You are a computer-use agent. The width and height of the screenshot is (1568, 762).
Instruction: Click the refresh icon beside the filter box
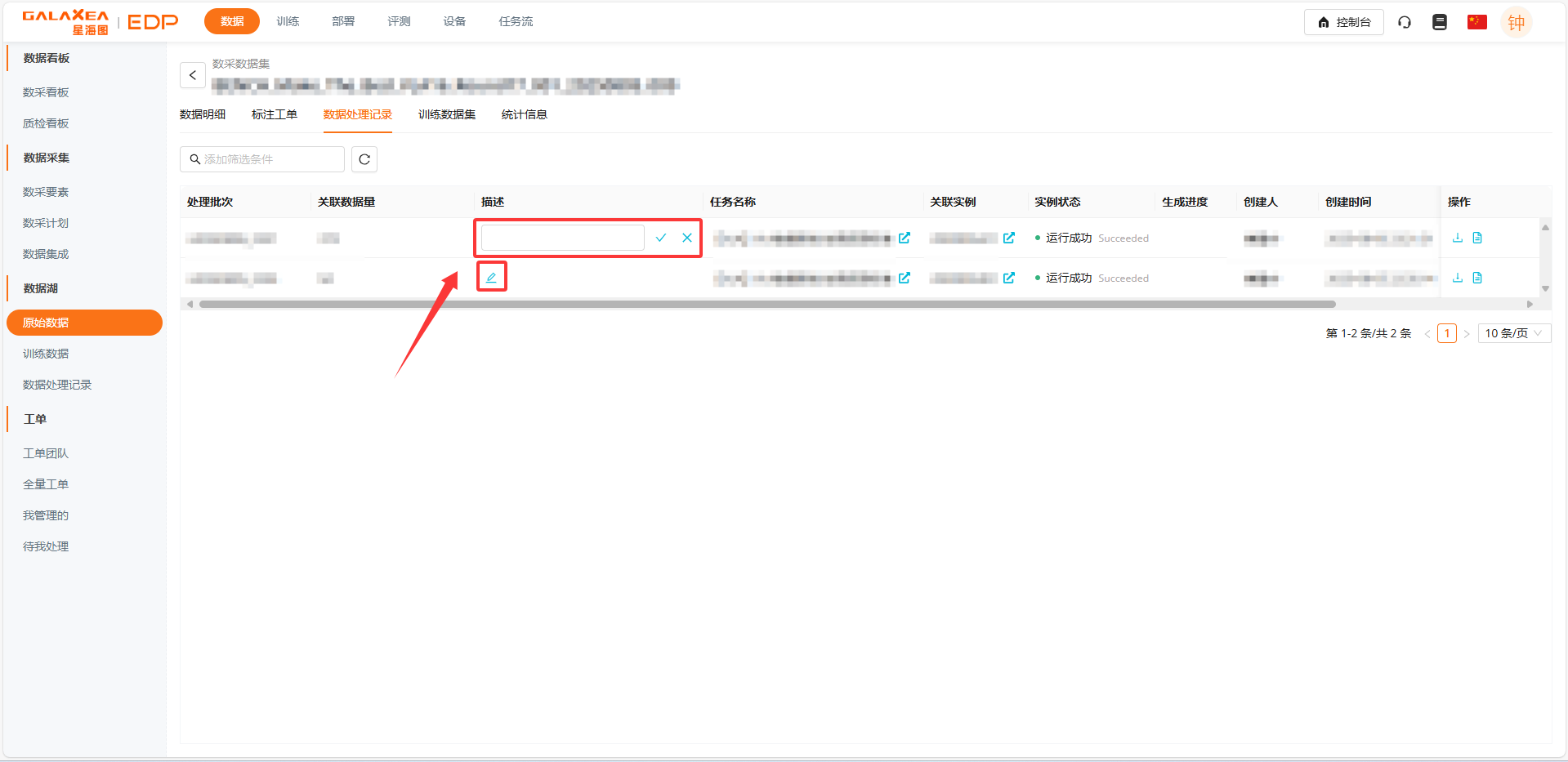tap(364, 159)
